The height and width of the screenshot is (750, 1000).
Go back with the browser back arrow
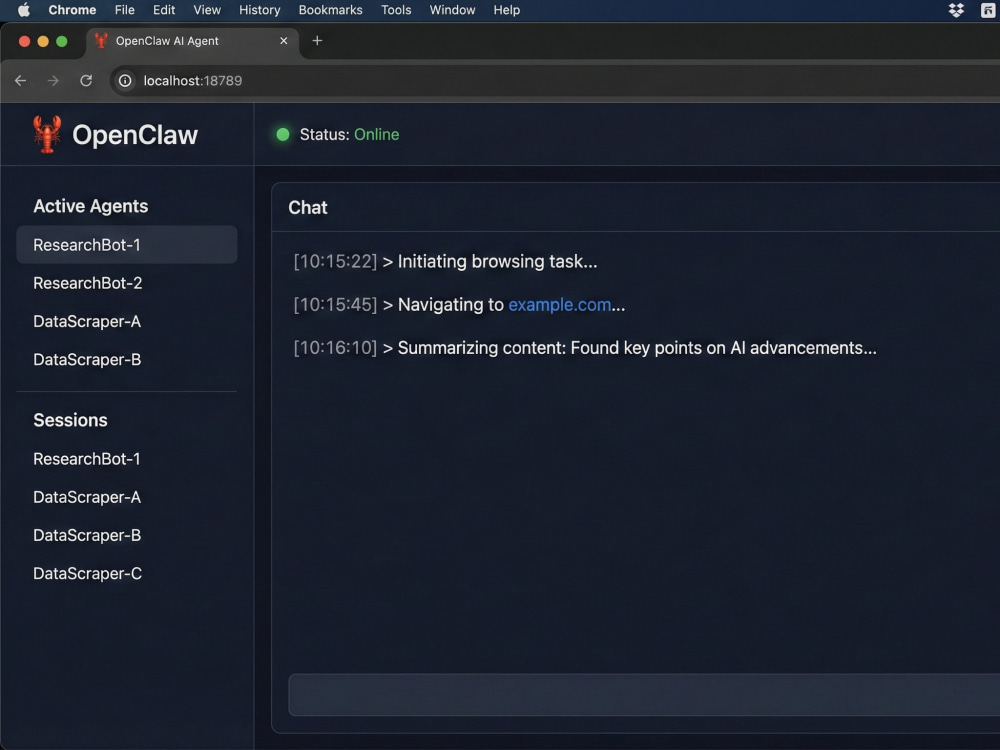click(x=20, y=81)
